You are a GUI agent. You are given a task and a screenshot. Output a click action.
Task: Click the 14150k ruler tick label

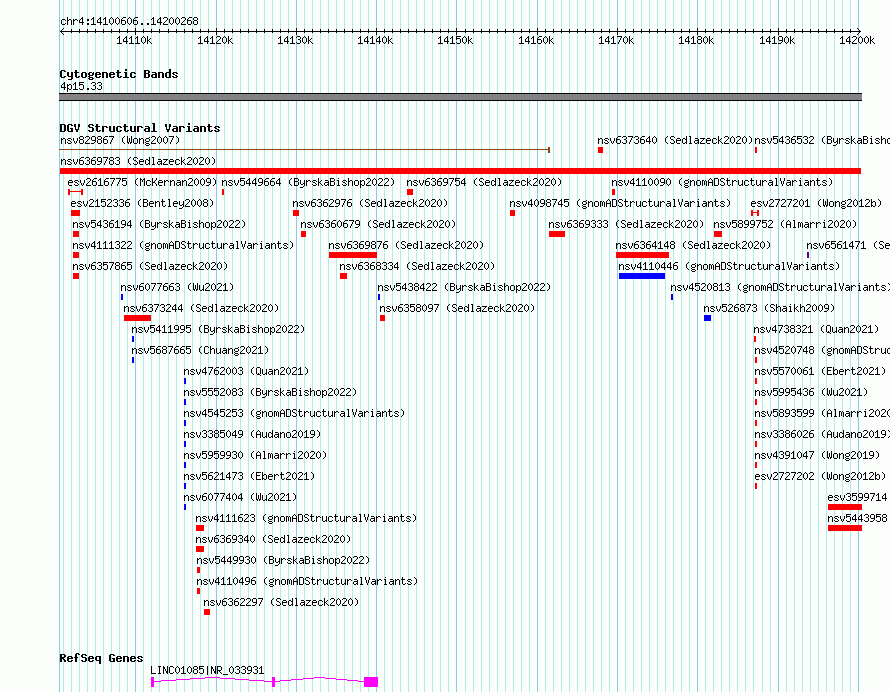[x=455, y=40]
